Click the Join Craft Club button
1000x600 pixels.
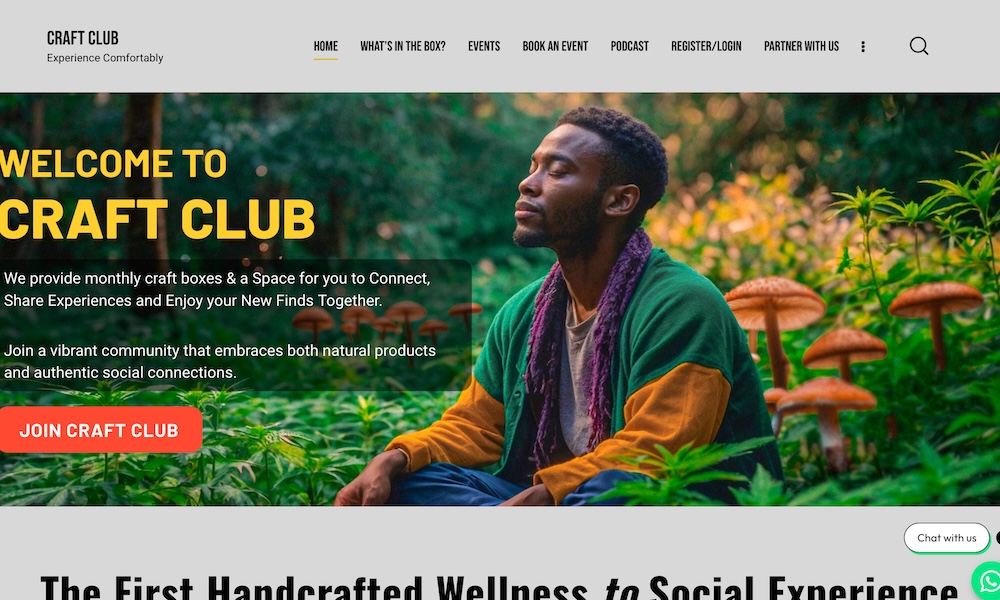[x=100, y=430]
